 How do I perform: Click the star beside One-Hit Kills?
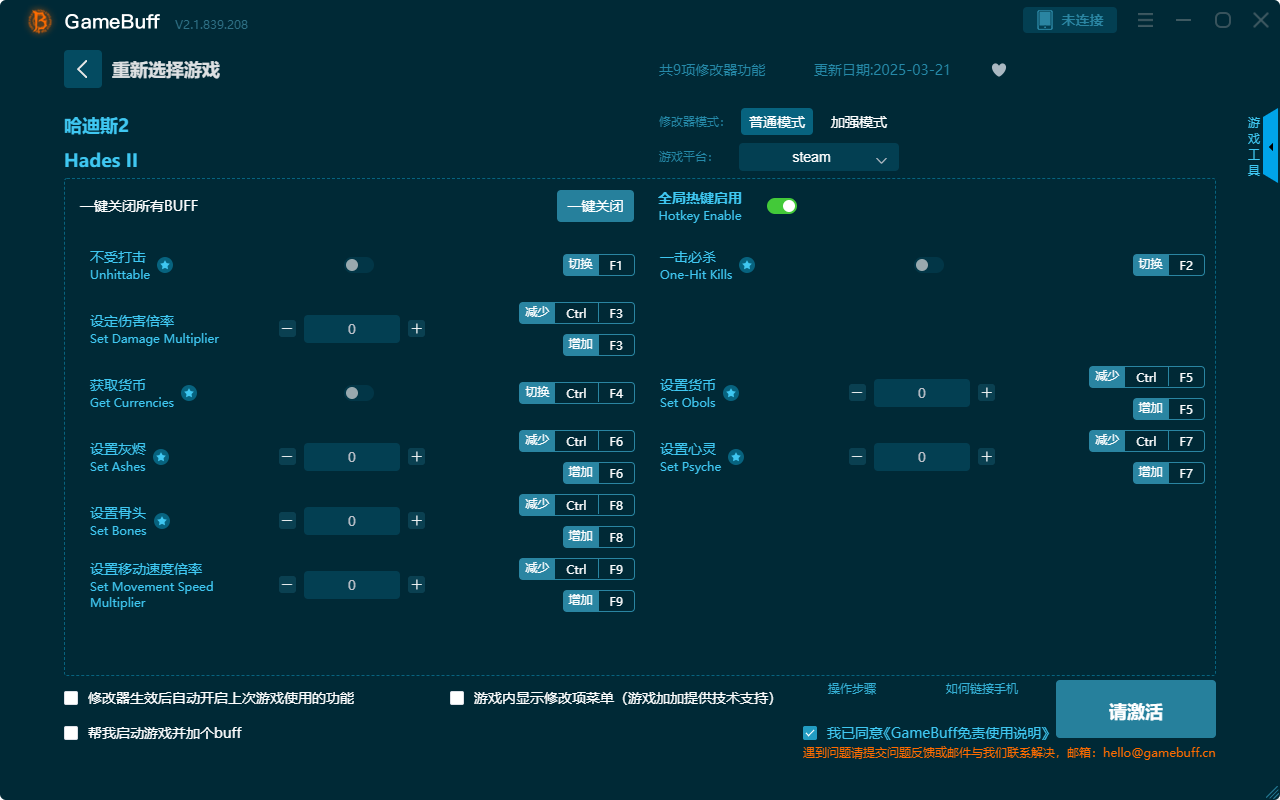coord(747,265)
